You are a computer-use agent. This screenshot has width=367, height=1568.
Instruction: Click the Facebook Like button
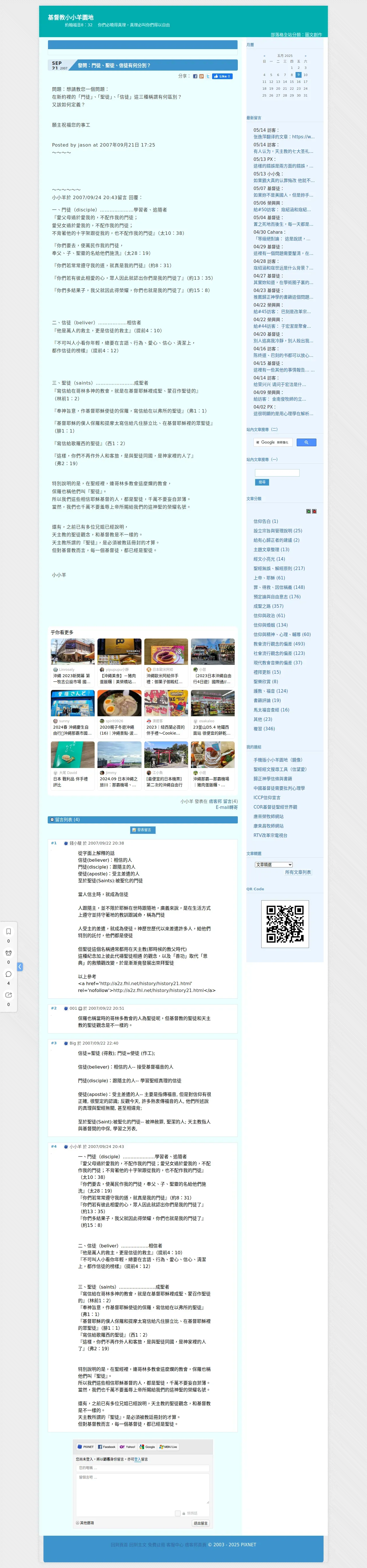coord(222,77)
